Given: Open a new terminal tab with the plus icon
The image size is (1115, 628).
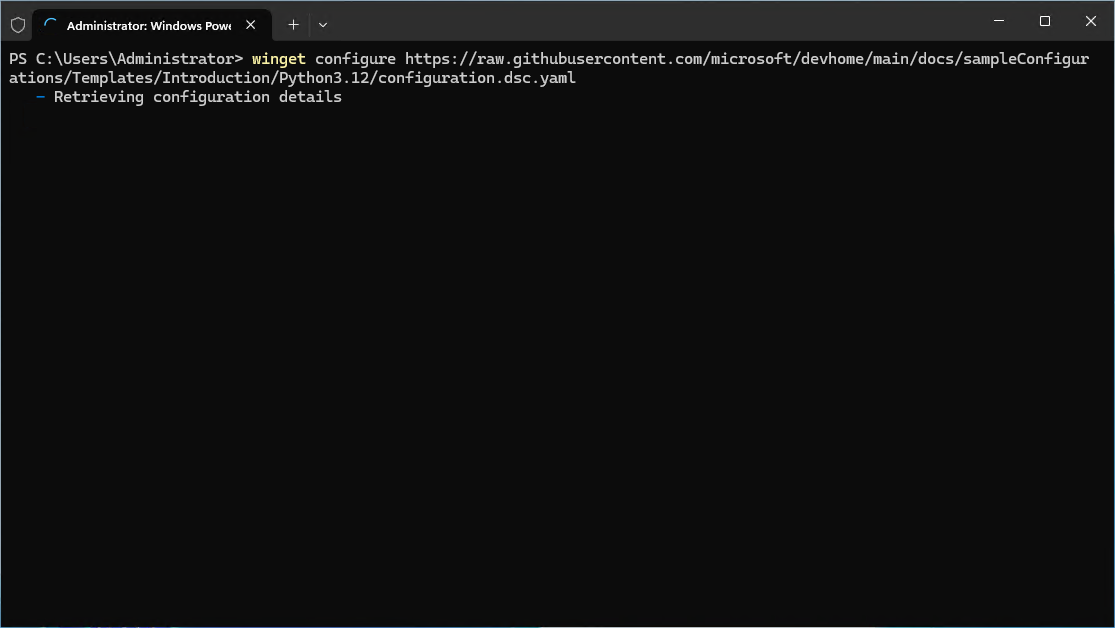Looking at the screenshot, I should [x=293, y=24].
